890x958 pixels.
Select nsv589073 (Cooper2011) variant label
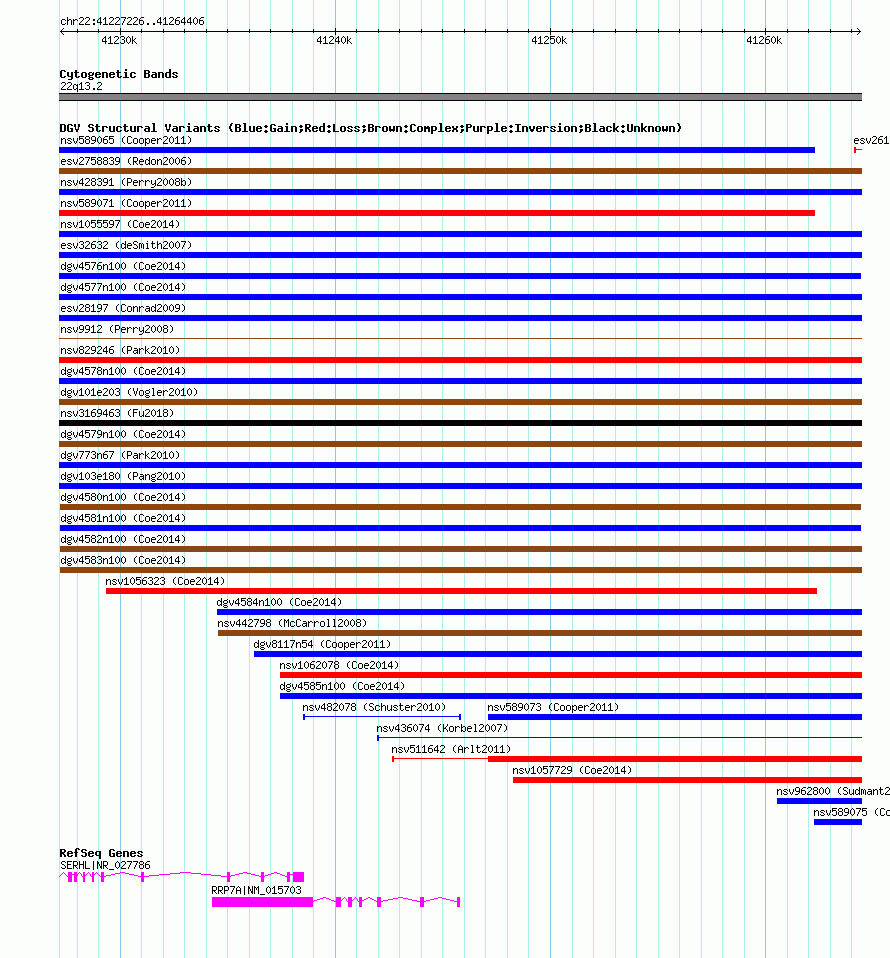click(553, 708)
